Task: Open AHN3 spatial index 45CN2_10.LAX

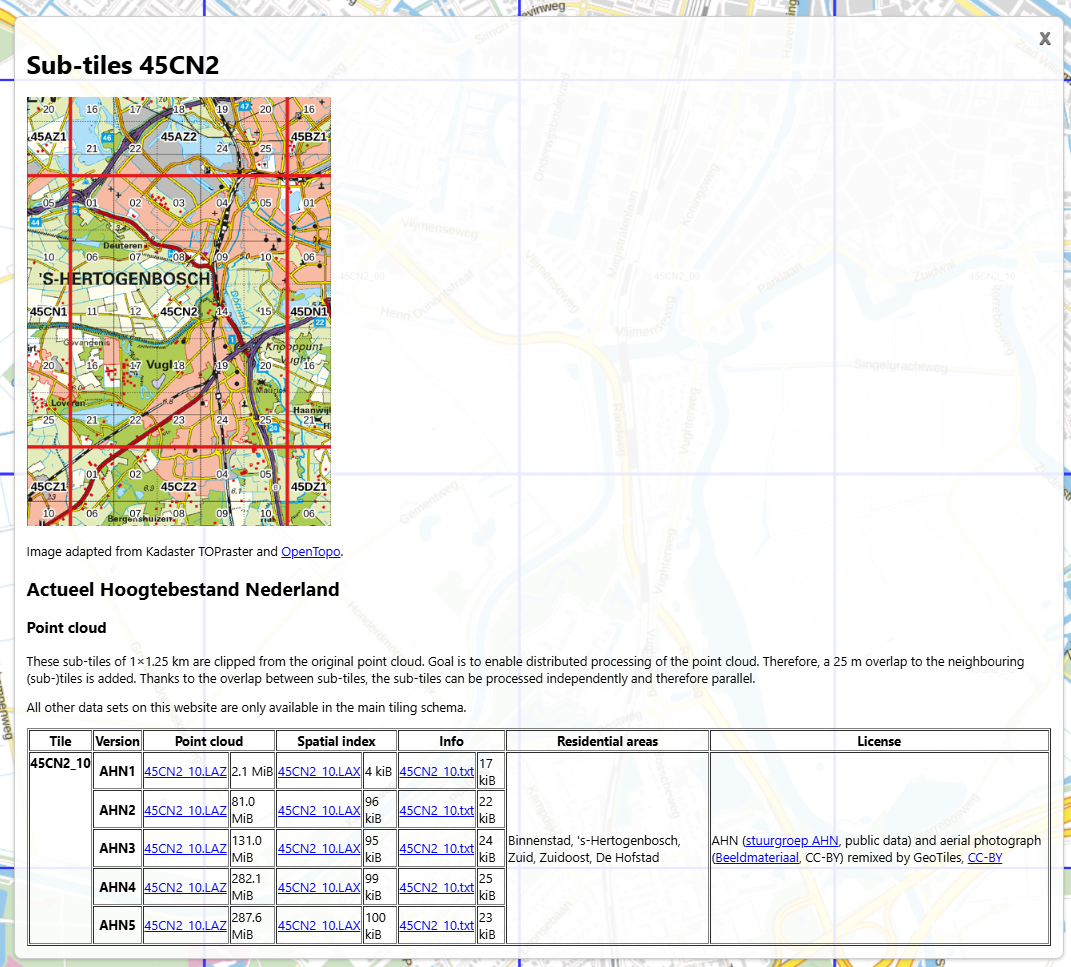Action: click(x=319, y=848)
